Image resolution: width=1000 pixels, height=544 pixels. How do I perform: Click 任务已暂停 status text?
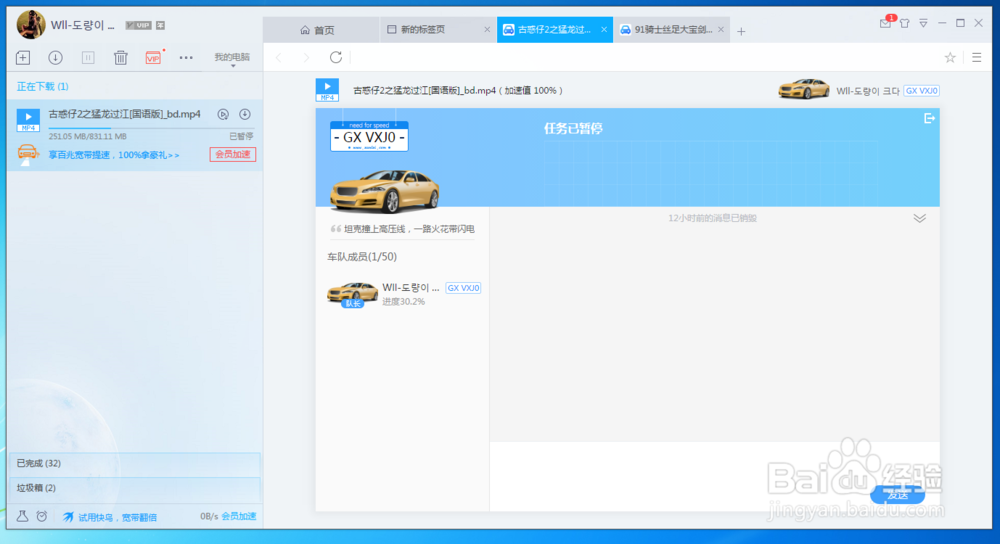tap(573, 129)
